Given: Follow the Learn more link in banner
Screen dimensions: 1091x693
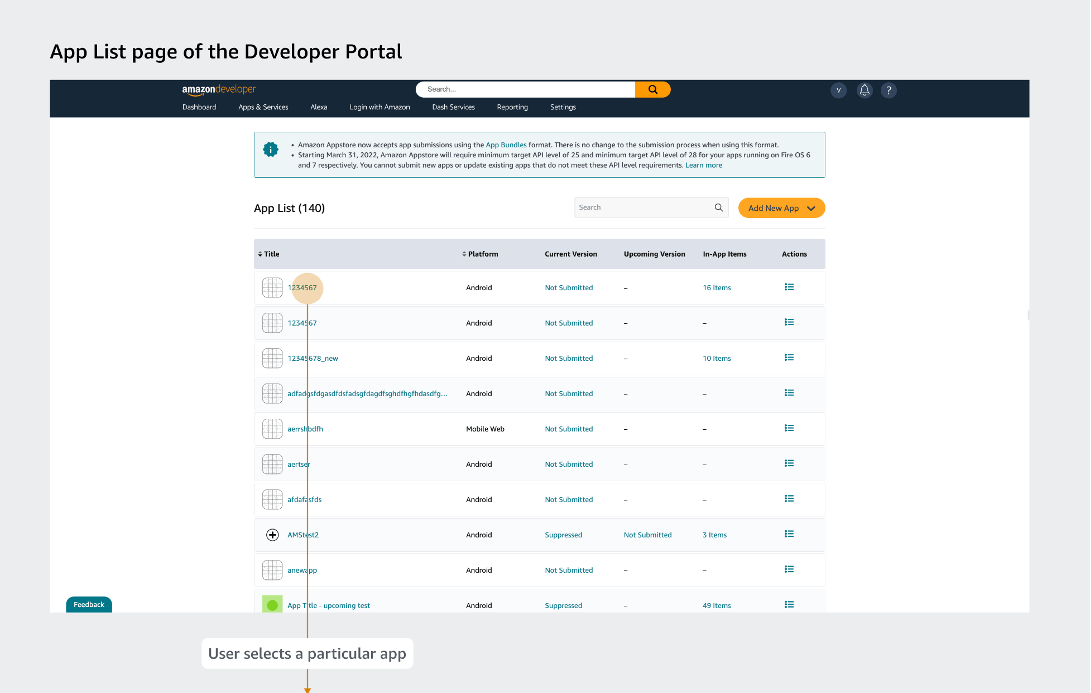Looking at the screenshot, I should [x=703, y=165].
